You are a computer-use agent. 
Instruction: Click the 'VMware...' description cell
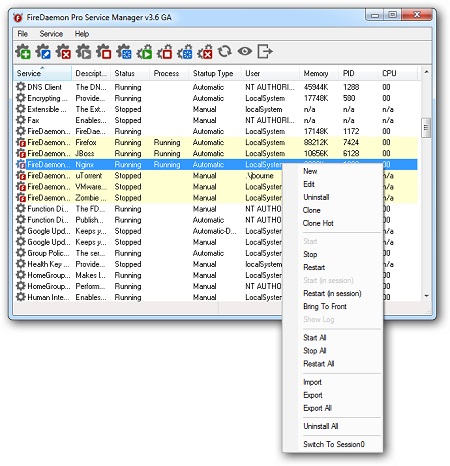(91, 187)
